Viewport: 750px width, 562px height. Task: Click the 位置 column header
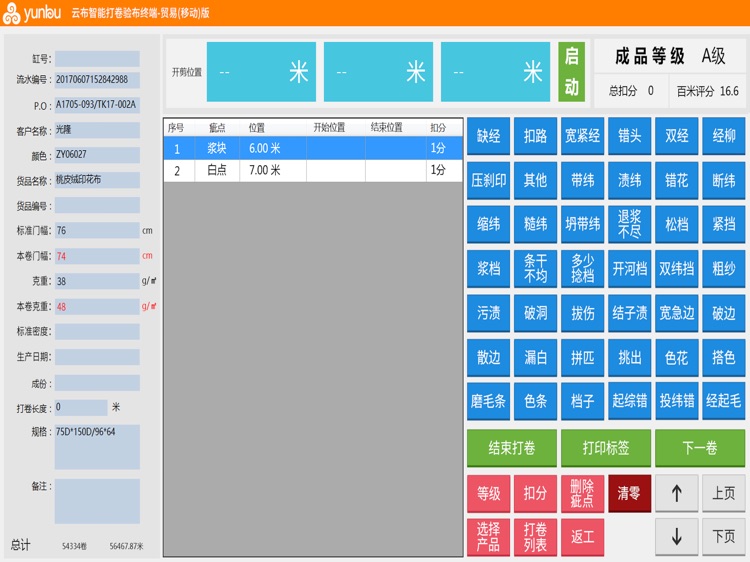pos(257,128)
